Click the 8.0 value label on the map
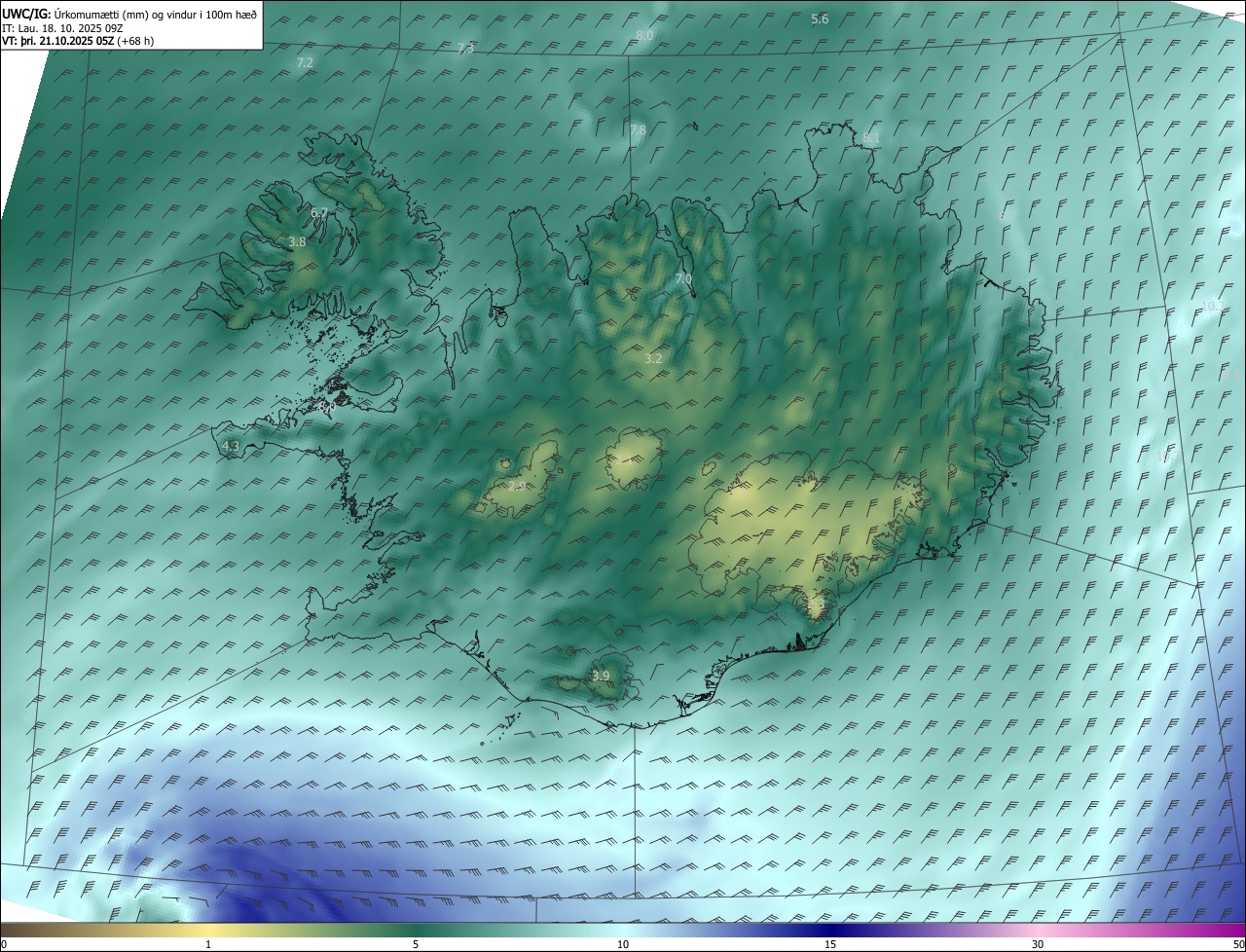The width and height of the screenshot is (1246, 952). 644,35
